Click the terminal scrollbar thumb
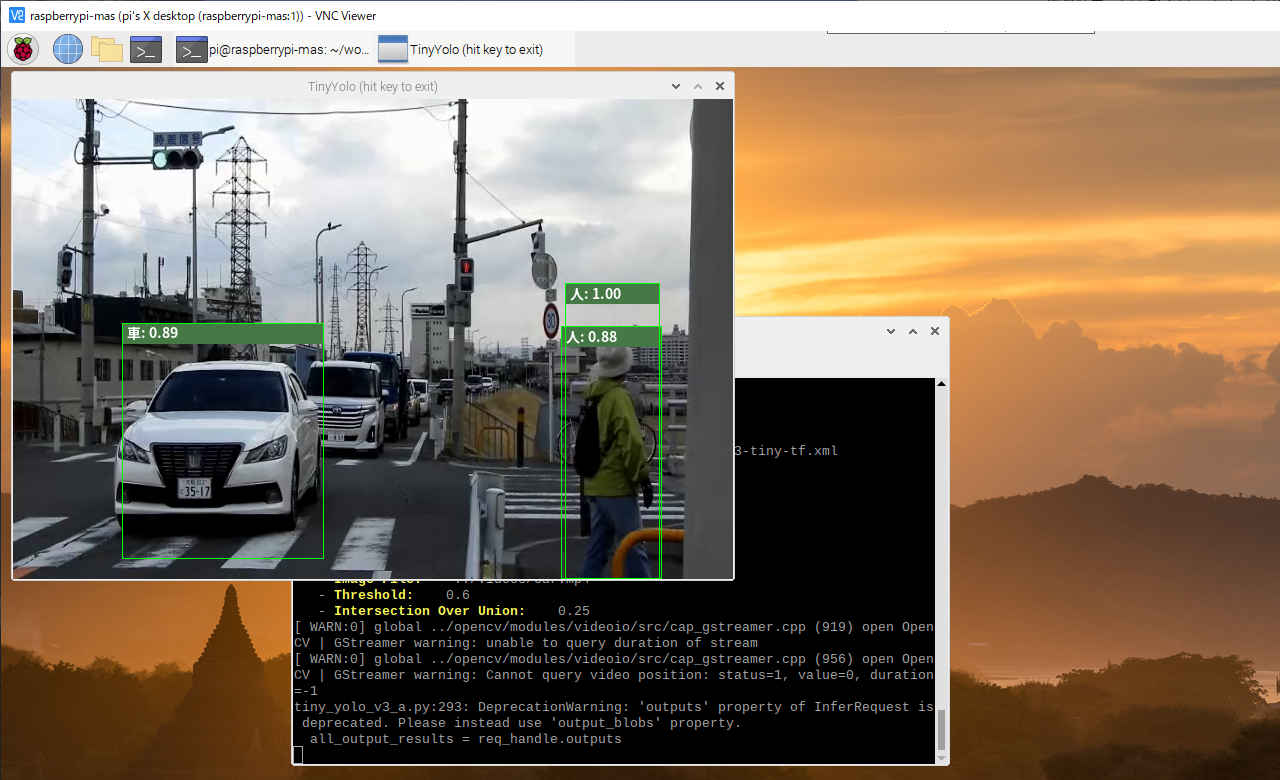The width and height of the screenshot is (1280, 780). (x=940, y=728)
